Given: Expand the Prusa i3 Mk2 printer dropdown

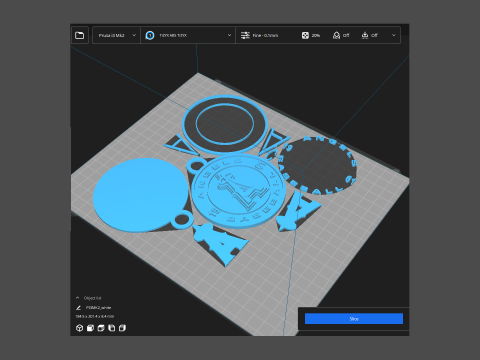Looking at the screenshot, I should pos(116,35).
